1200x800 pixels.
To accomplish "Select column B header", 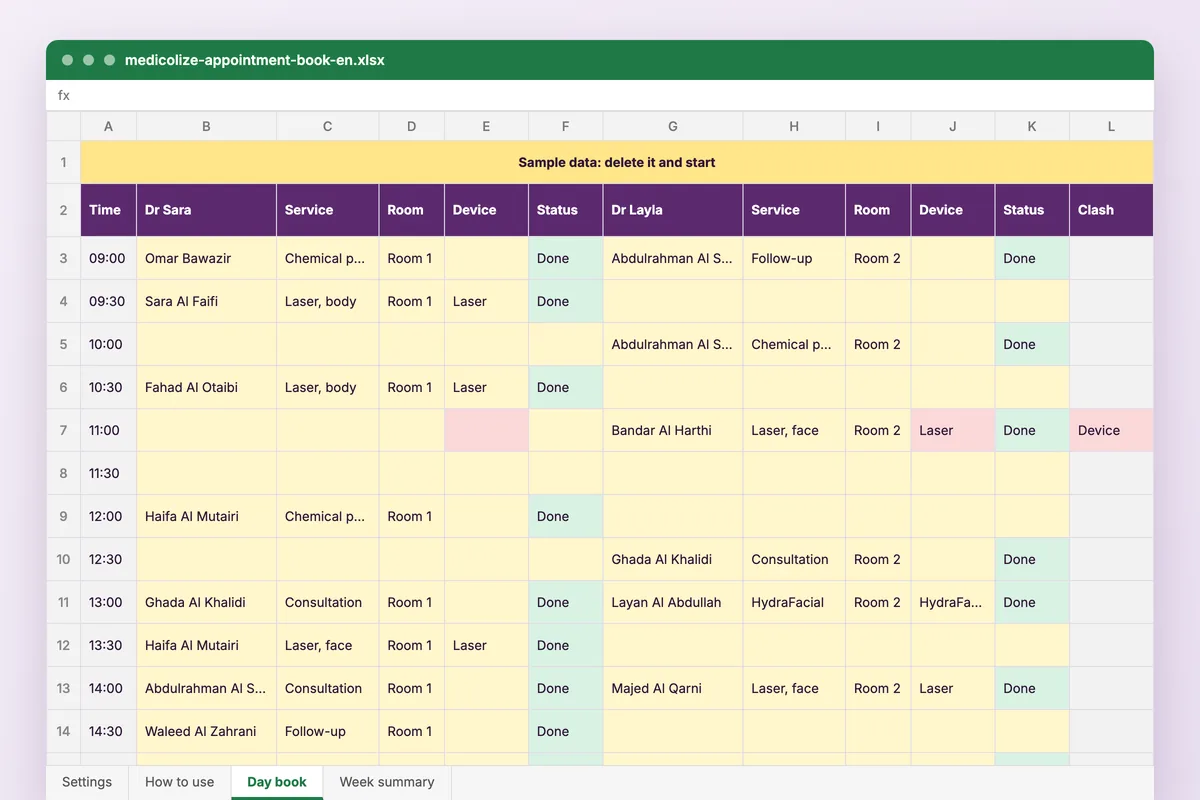I will 206,126.
